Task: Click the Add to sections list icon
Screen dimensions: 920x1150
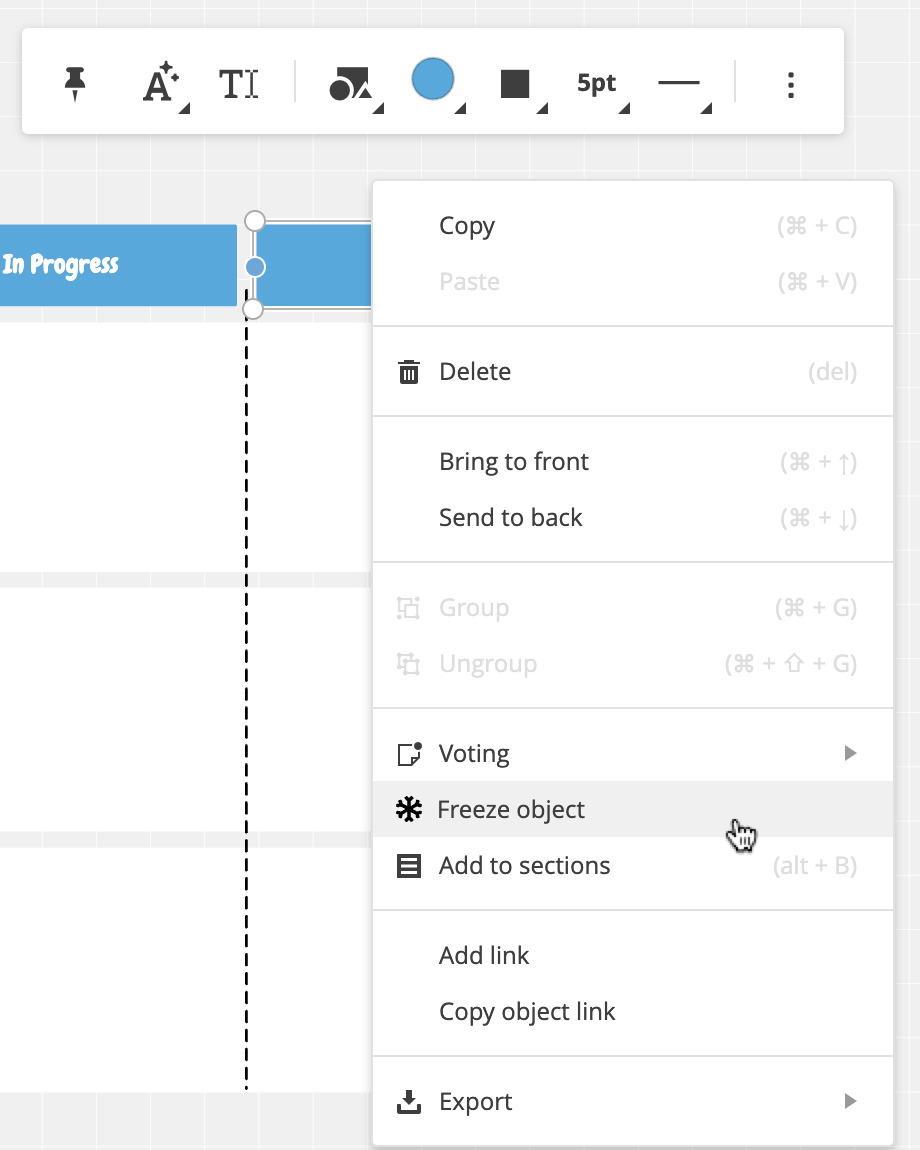Action: pyautogui.click(x=409, y=865)
